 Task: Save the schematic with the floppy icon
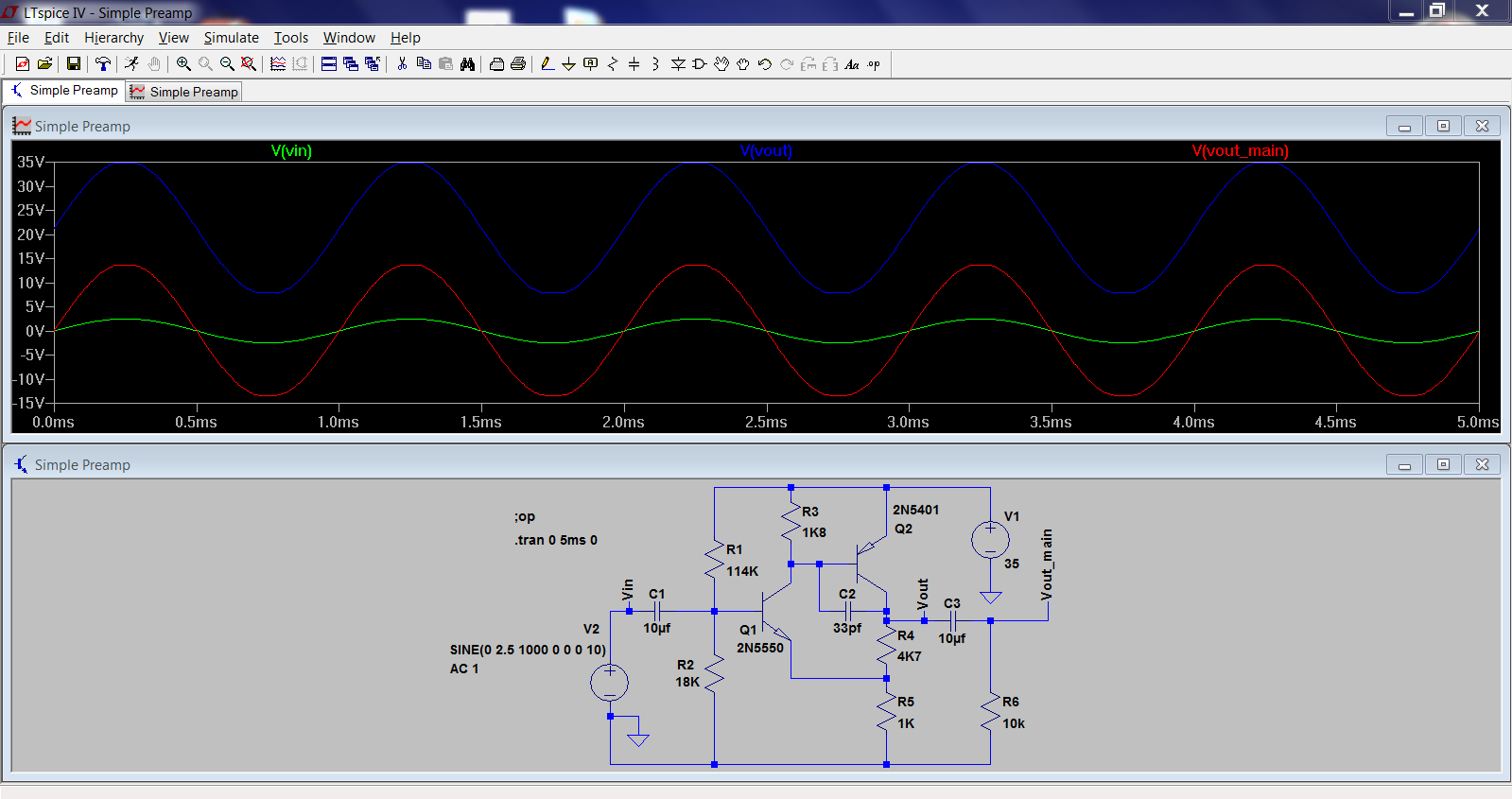pos(73,63)
